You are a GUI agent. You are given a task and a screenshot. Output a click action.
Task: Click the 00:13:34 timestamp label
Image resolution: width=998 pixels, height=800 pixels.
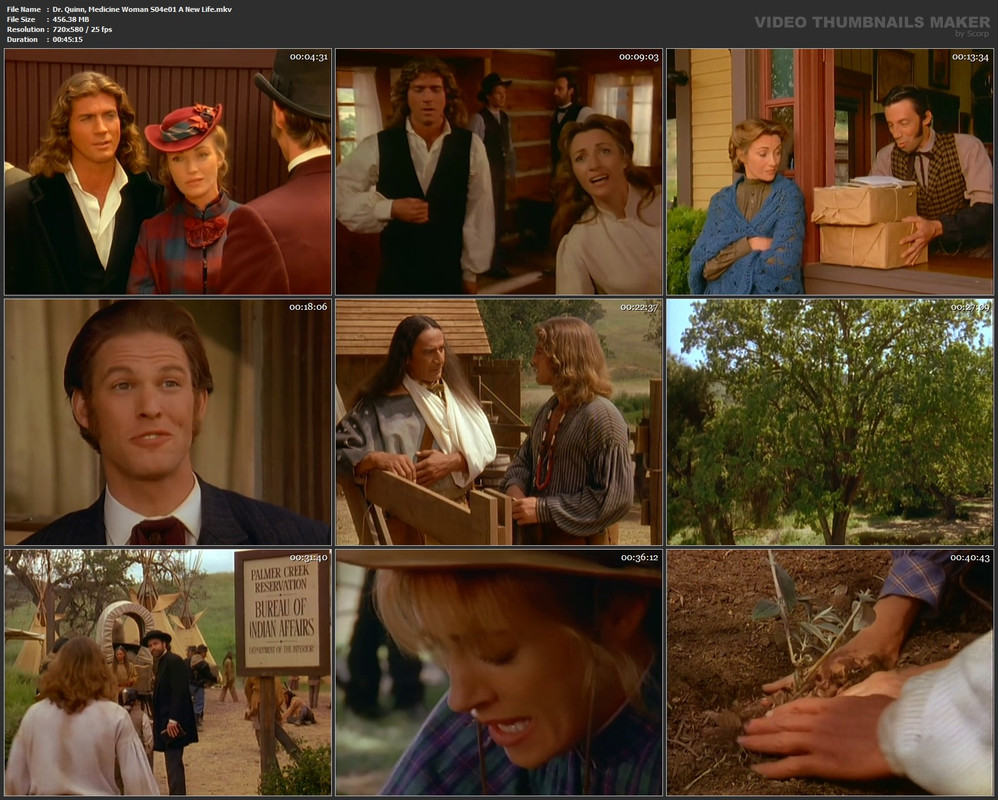[971, 57]
